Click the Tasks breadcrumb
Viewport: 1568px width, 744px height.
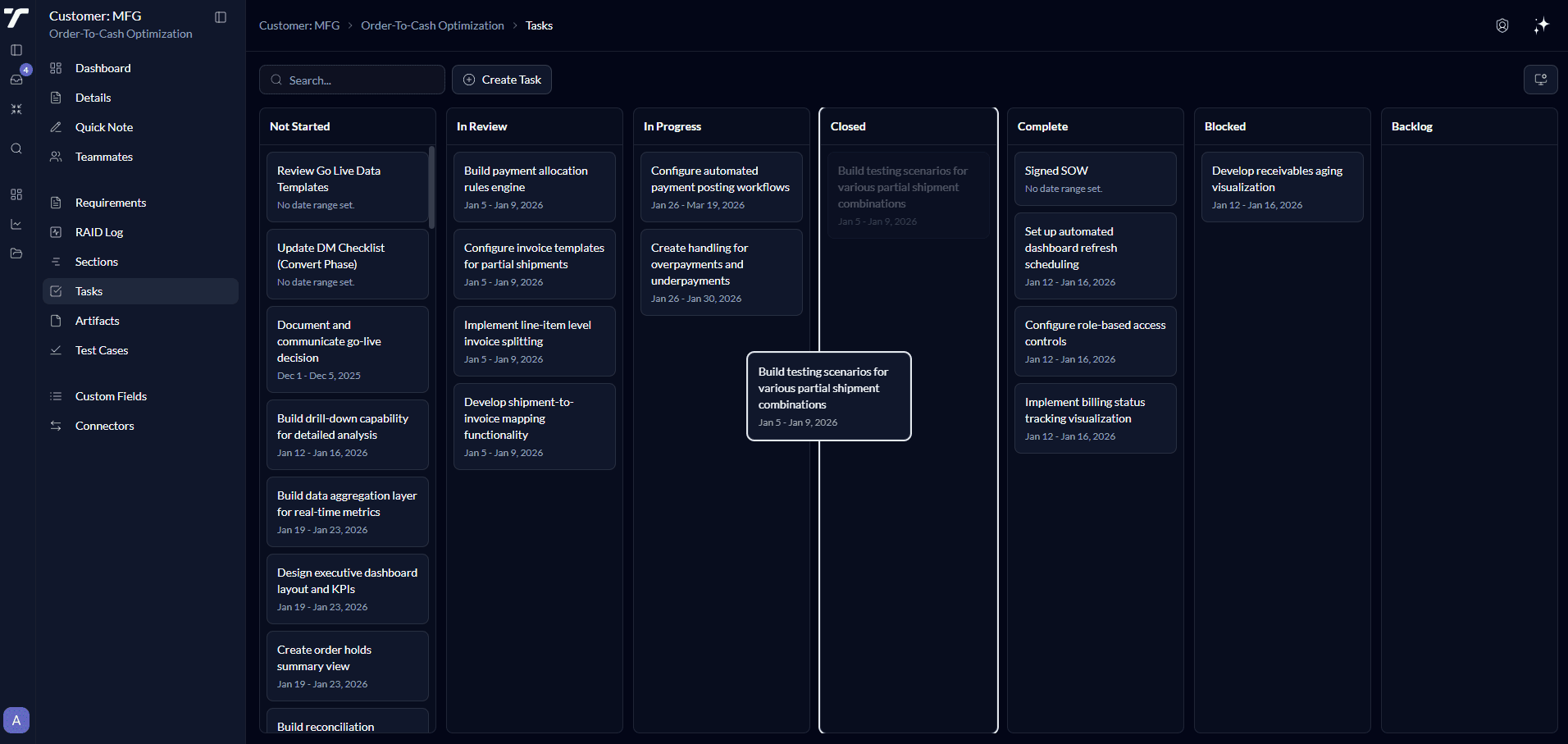point(539,25)
